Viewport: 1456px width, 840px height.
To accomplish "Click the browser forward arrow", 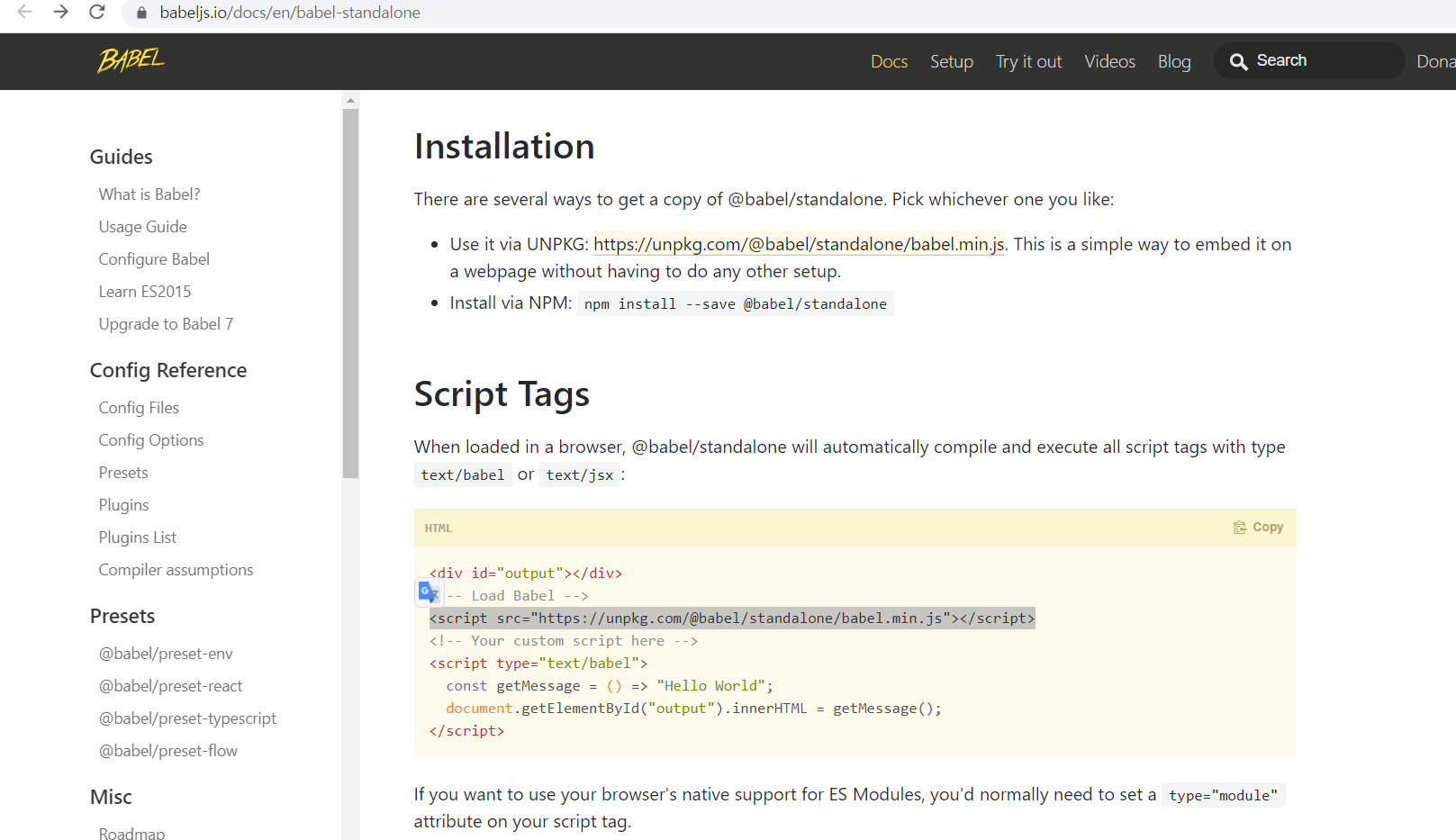I will click(60, 12).
